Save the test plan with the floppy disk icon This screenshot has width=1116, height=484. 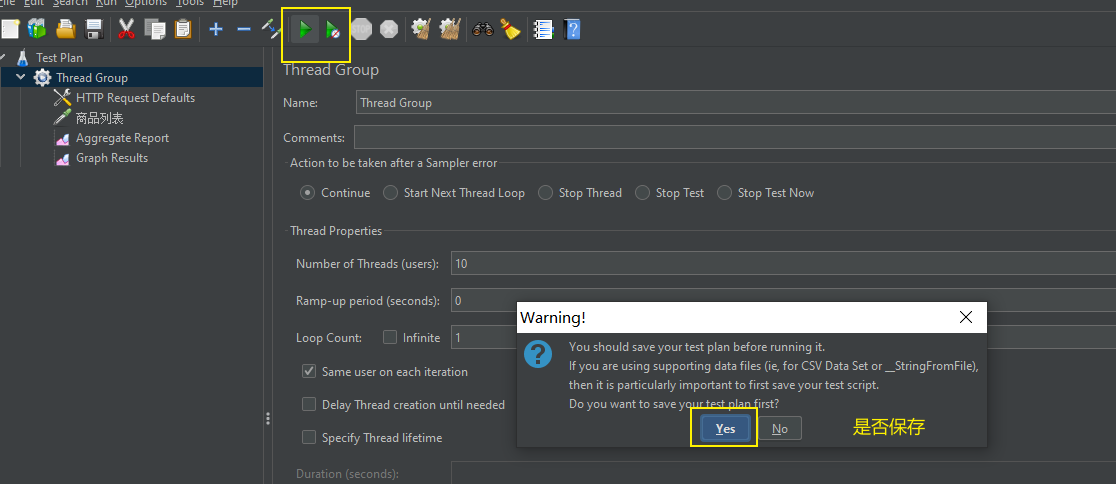point(95,29)
